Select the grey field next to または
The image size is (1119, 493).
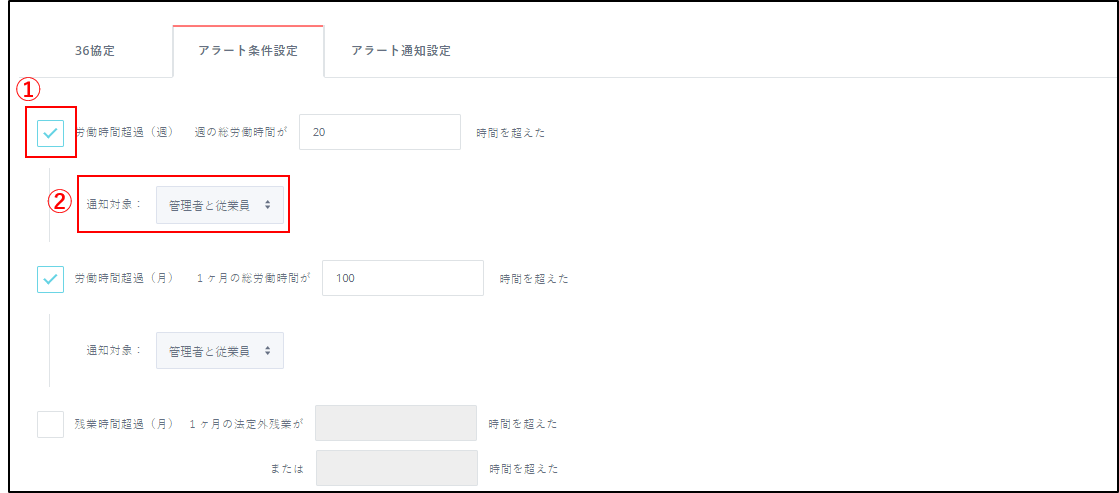click(396, 468)
